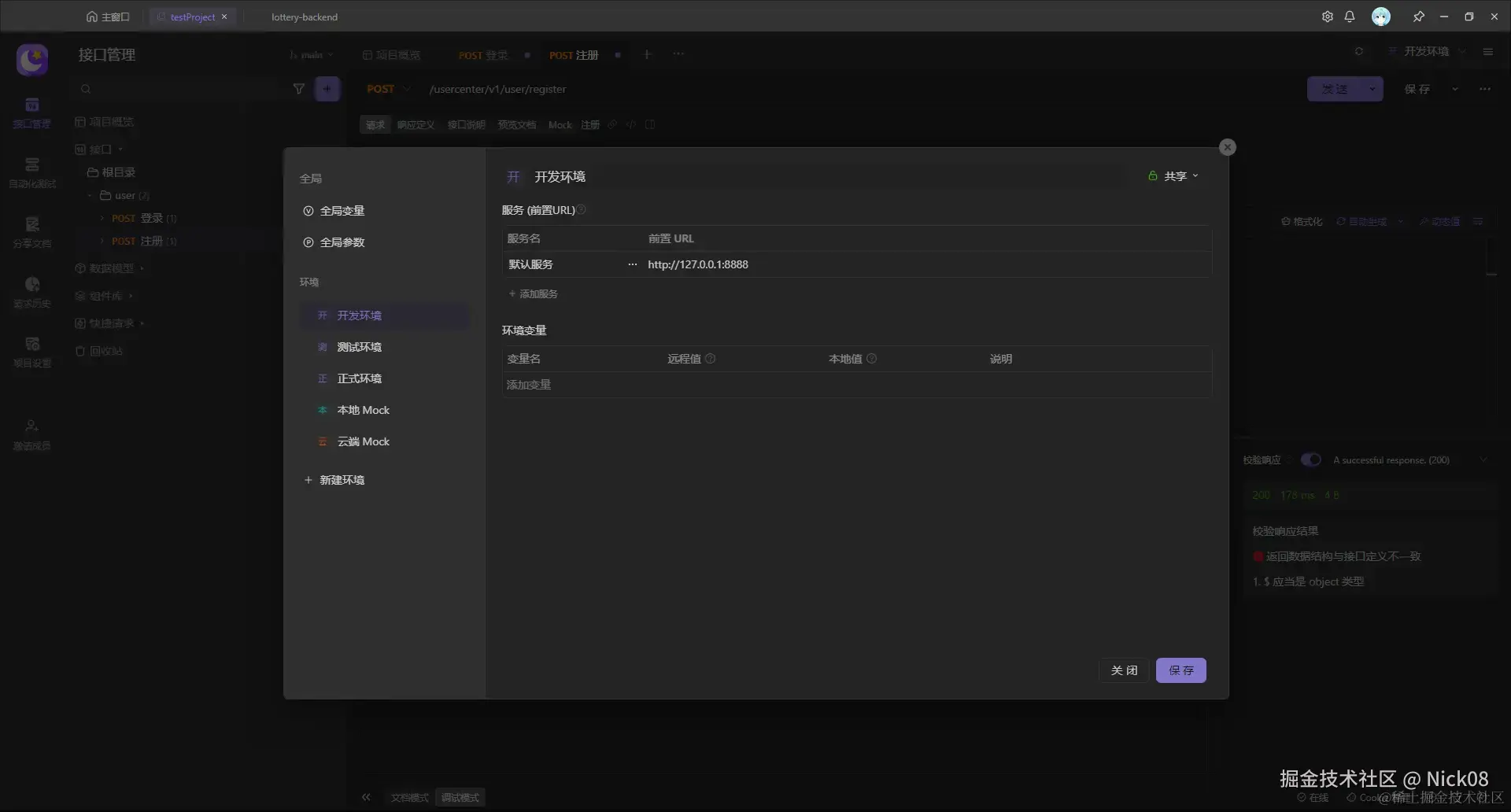Expand 组件库 in the project tree
The image size is (1511, 812).
coord(131,296)
